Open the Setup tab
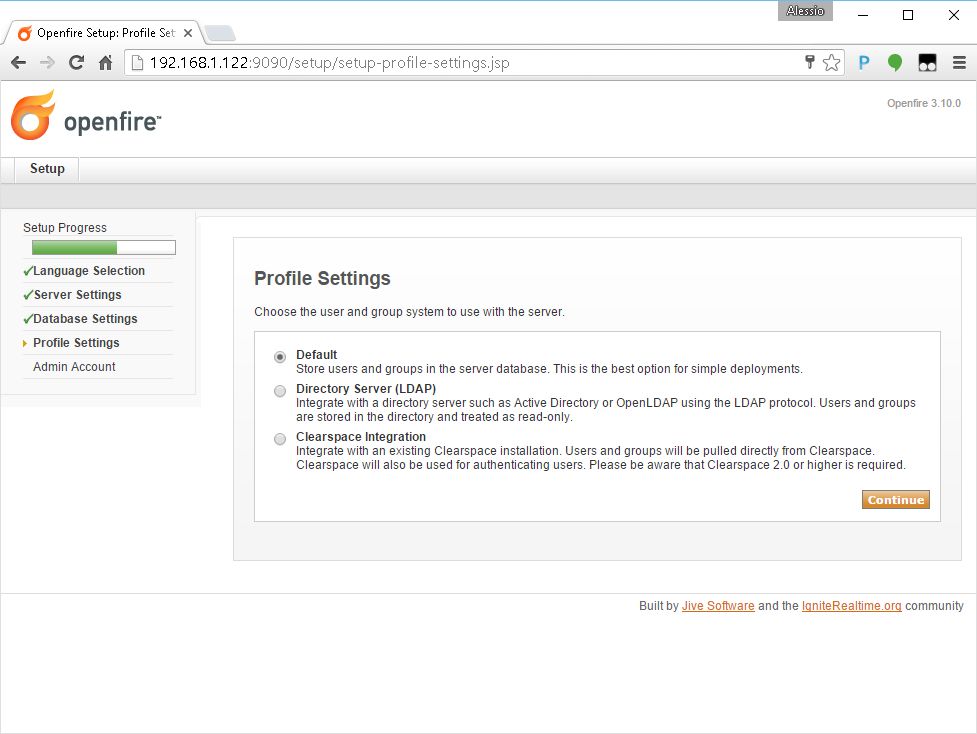Screen dimensions: 977x734 (47, 169)
